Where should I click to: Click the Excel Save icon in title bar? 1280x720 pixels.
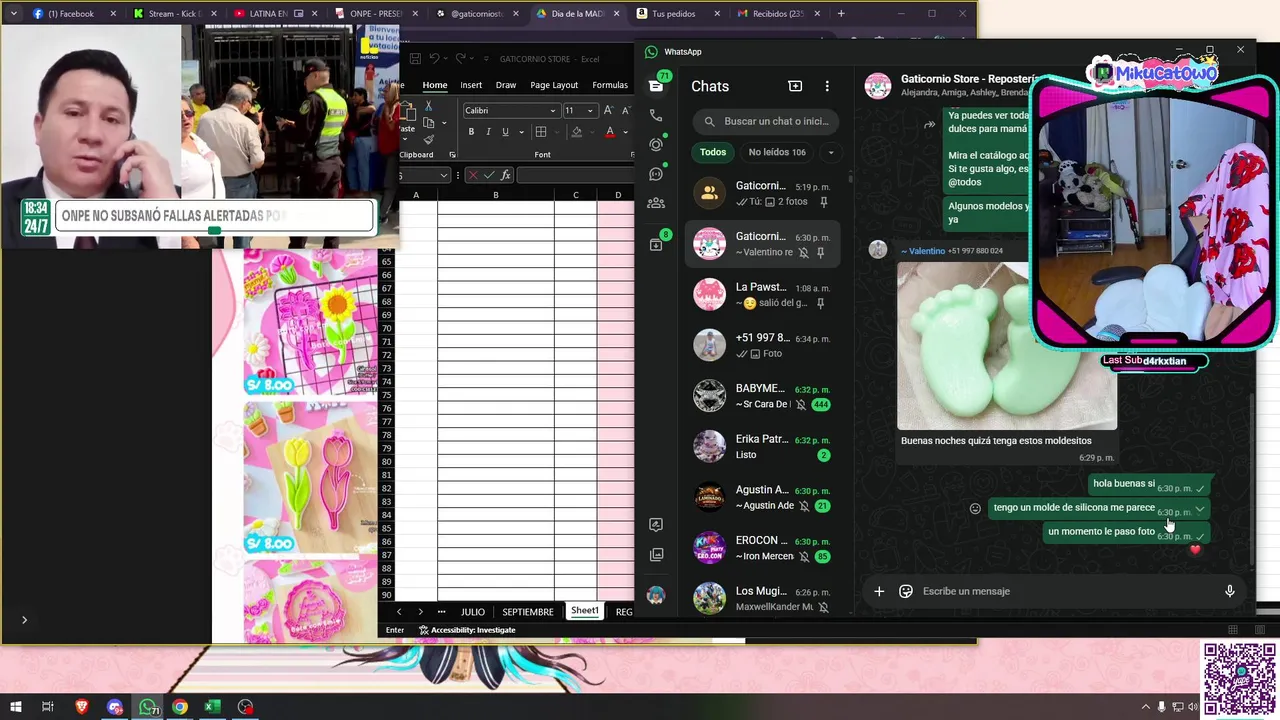coord(414,59)
